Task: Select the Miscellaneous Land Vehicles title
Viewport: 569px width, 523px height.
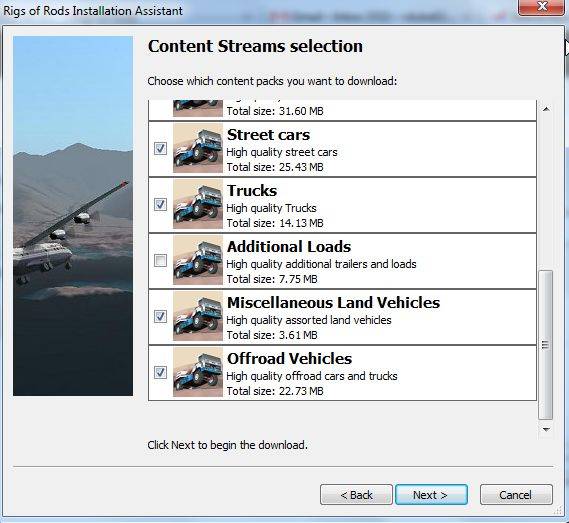Action: tap(333, 302)
